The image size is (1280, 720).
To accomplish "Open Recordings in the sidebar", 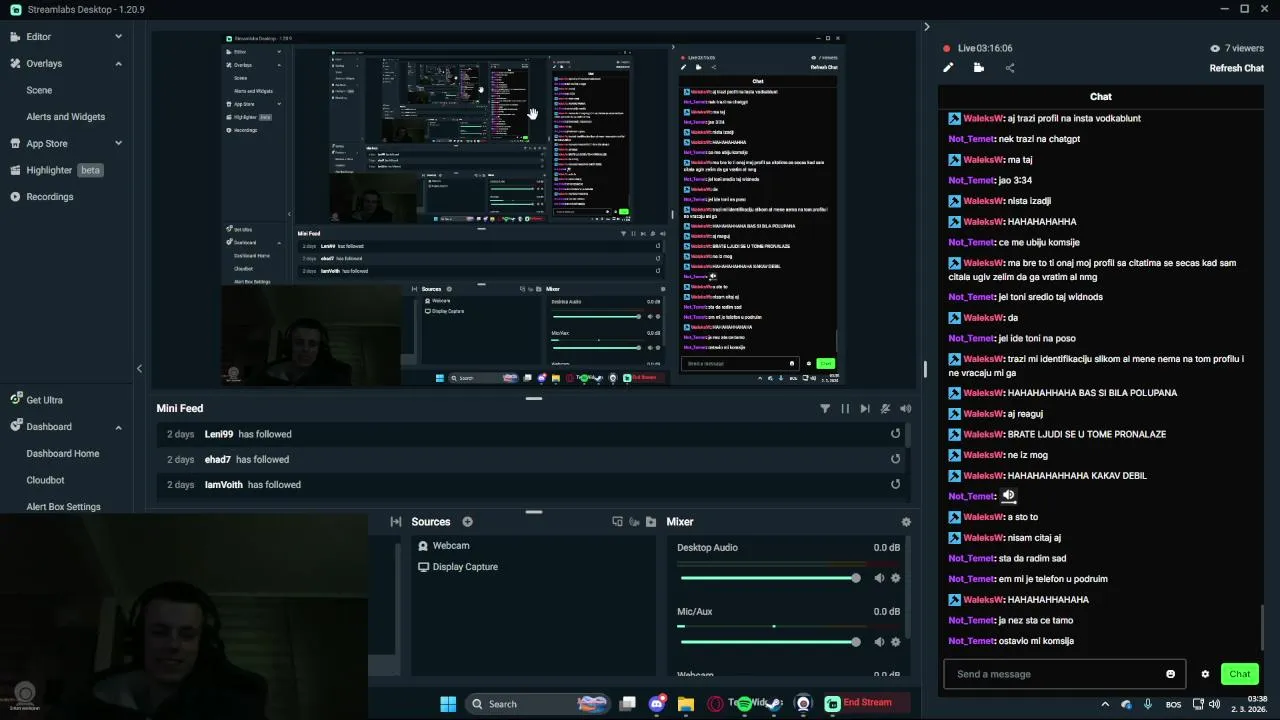I will (x=49, y=197).
